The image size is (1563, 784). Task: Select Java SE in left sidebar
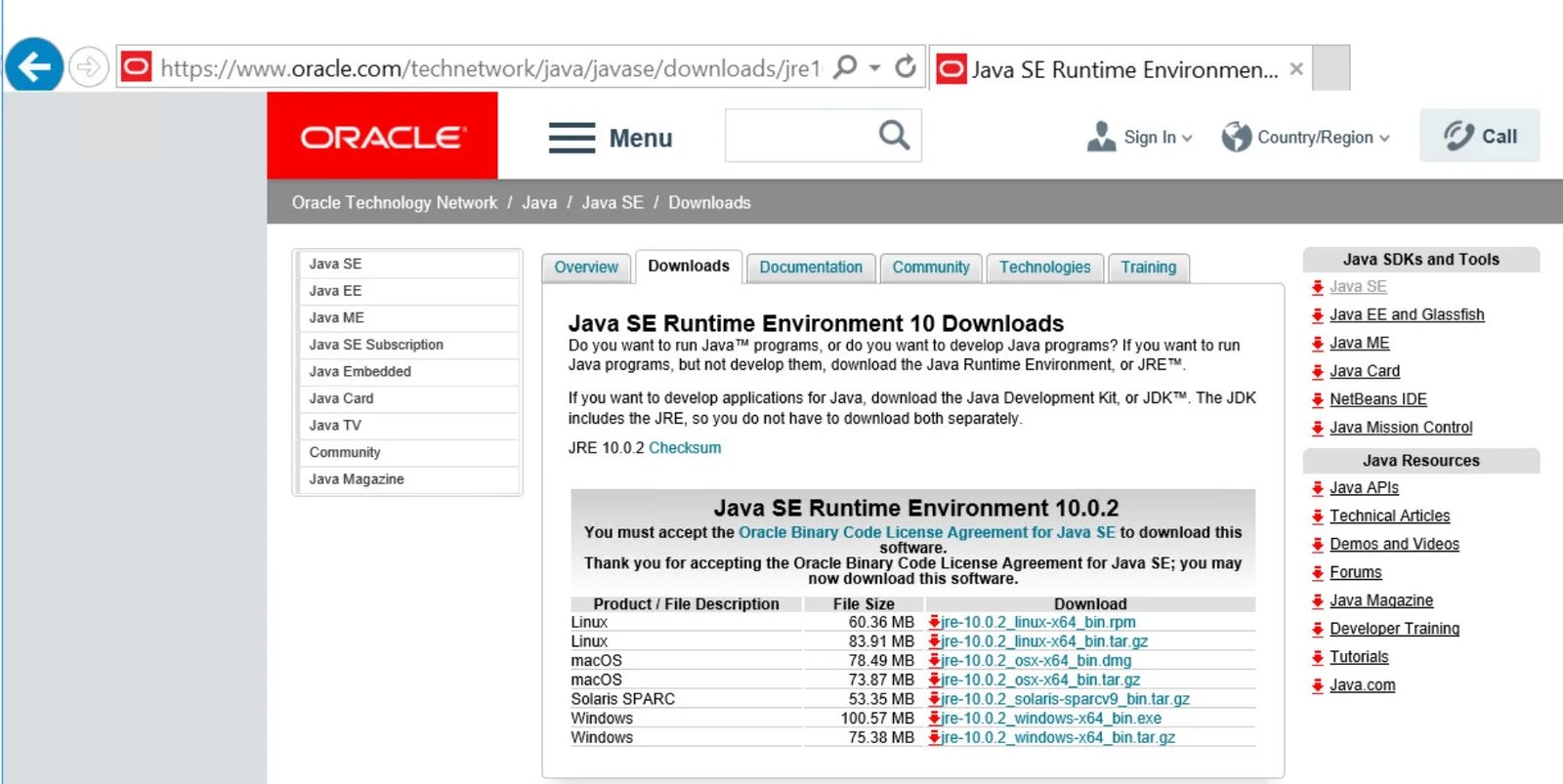pos(408,264)
